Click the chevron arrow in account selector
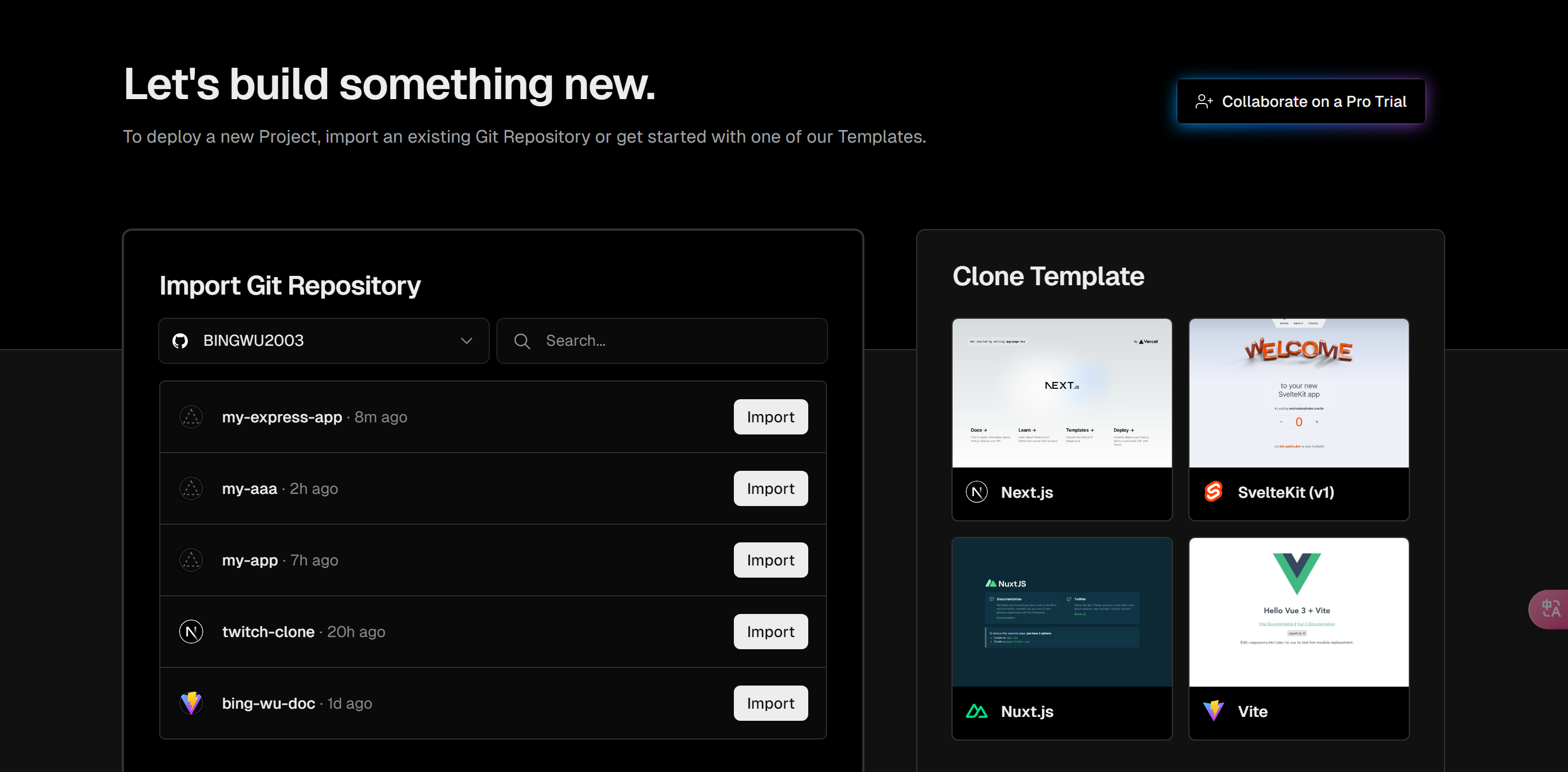1568x772 pixels. click(x=466, y=341)
